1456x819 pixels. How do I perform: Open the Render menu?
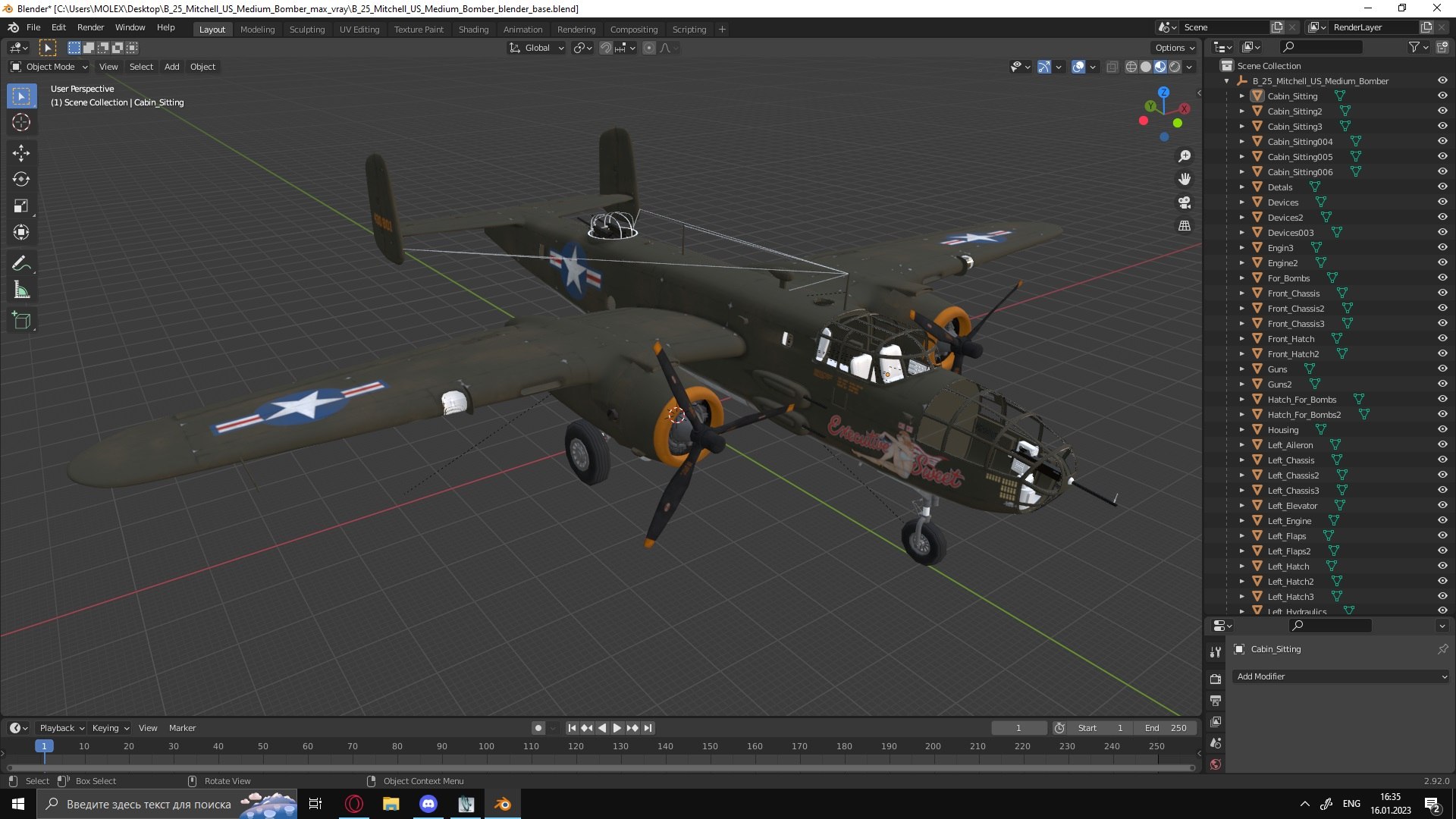coord(90,27)
